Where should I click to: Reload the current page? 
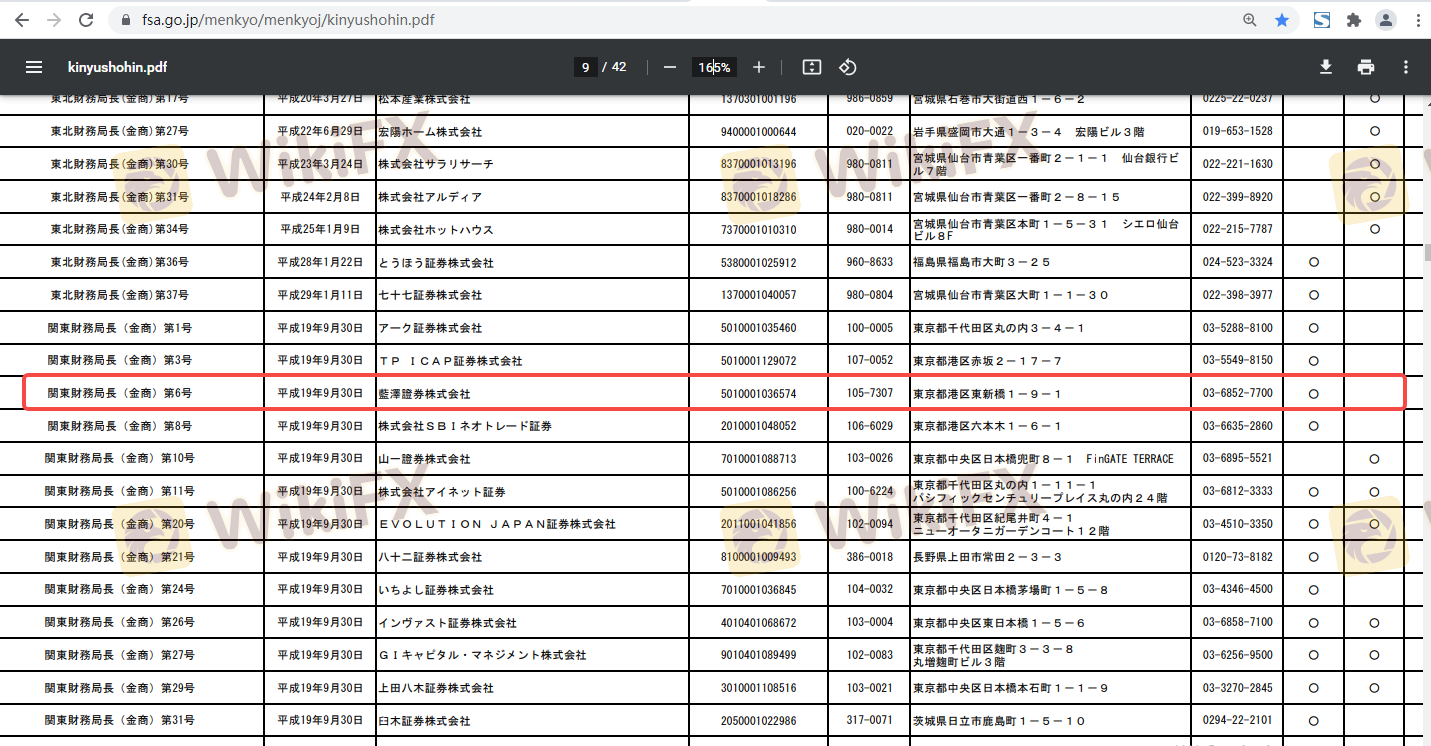click(86, 20)
